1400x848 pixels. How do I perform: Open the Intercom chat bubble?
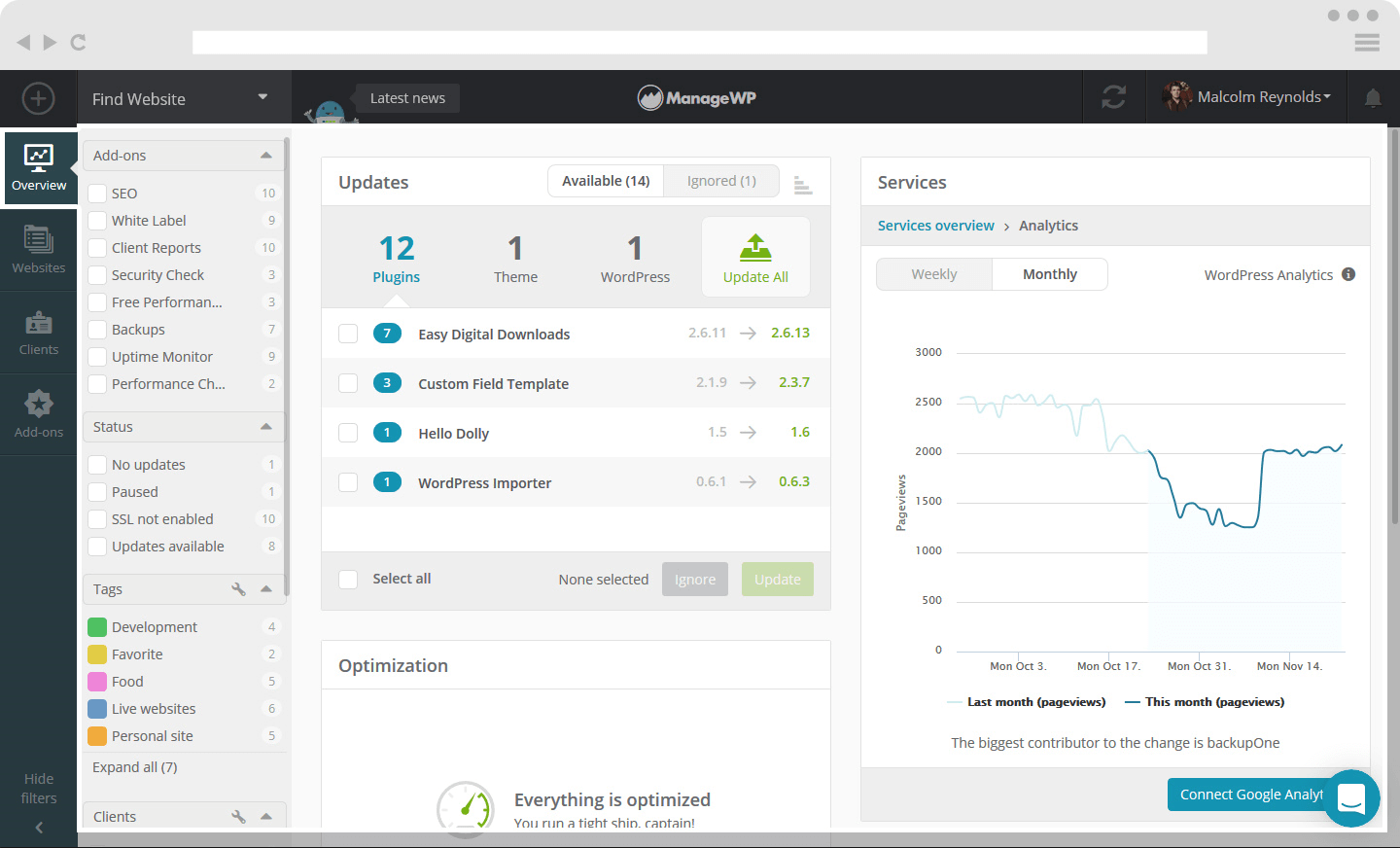pos(1351,798)
